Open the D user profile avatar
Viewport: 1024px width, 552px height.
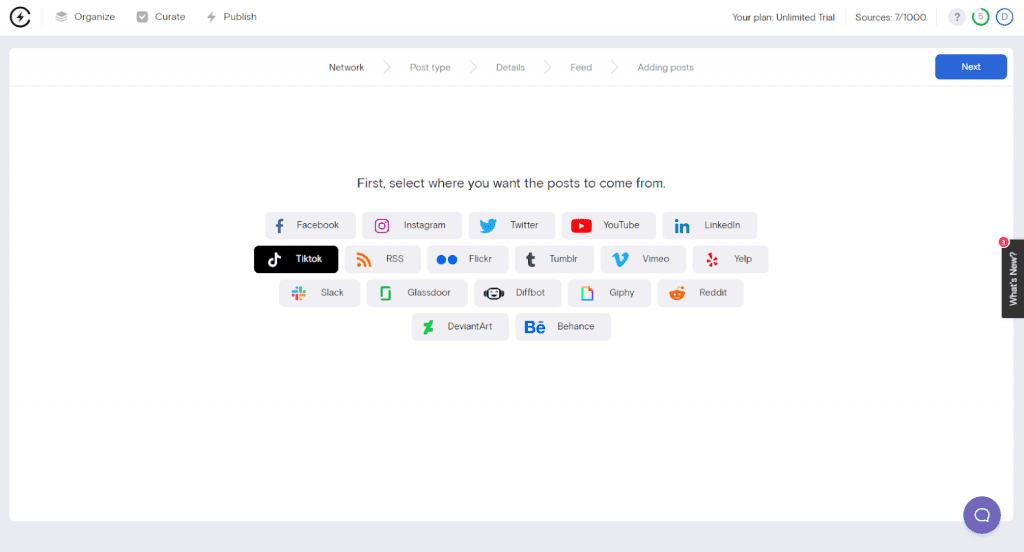click(x=1004, y=17)
